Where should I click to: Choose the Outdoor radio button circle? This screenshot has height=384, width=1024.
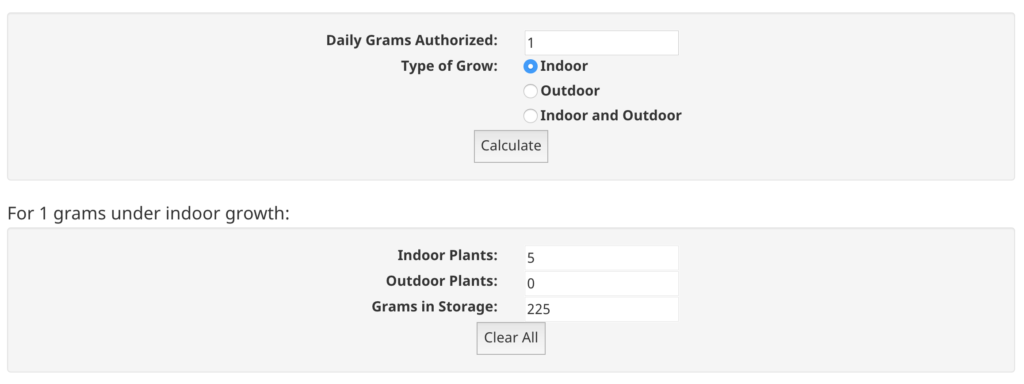(x=531, y=91)
